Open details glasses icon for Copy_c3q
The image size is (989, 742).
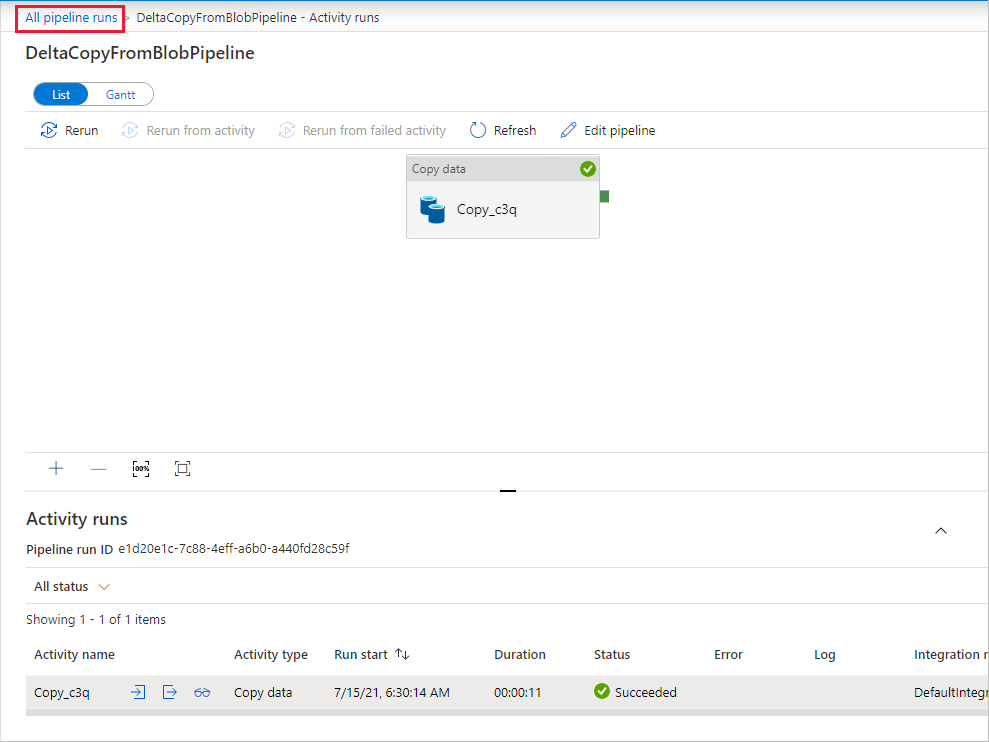[202, 693]
